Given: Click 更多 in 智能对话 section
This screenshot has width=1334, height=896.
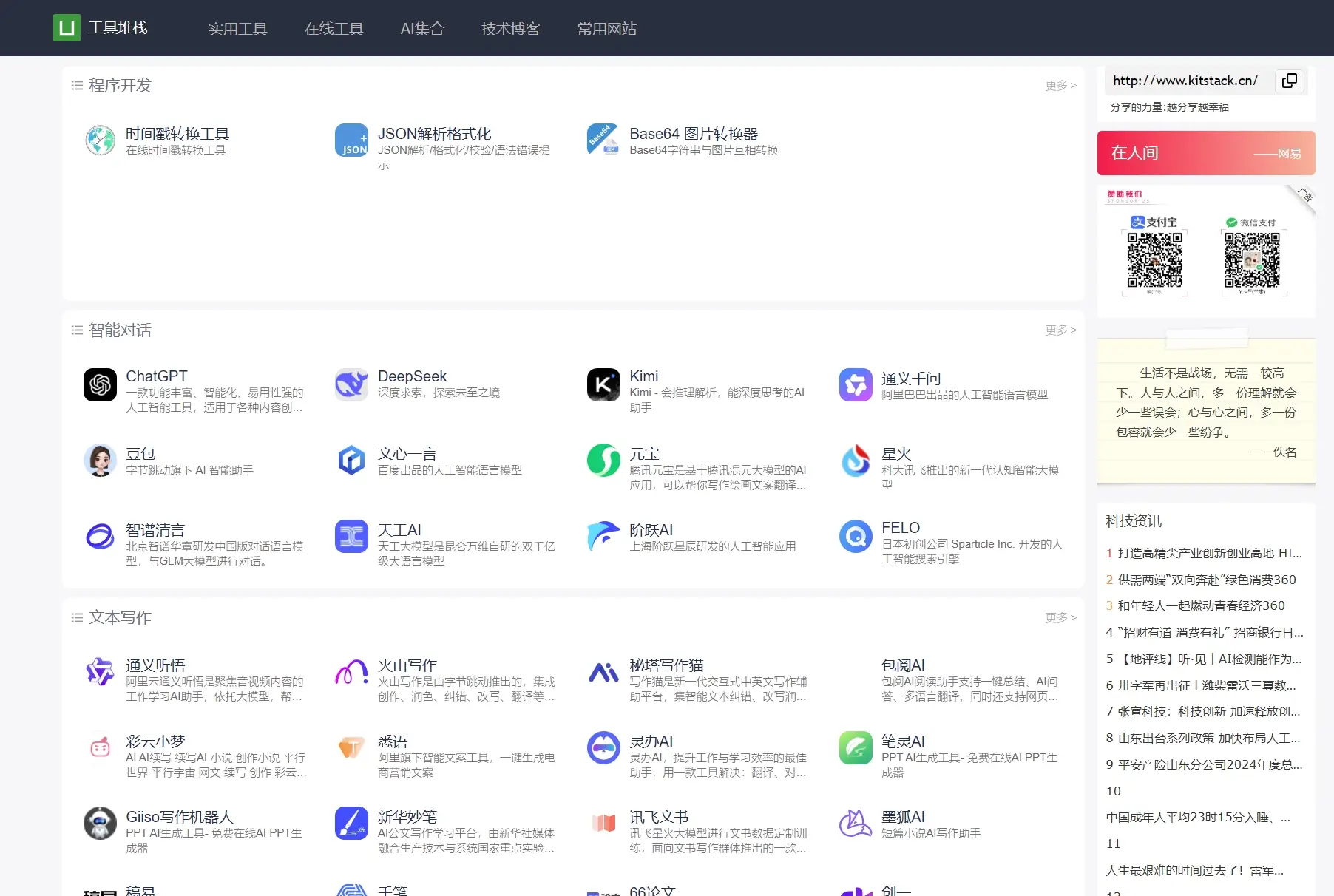Looking at the screenshot, I should [1061, 330].
